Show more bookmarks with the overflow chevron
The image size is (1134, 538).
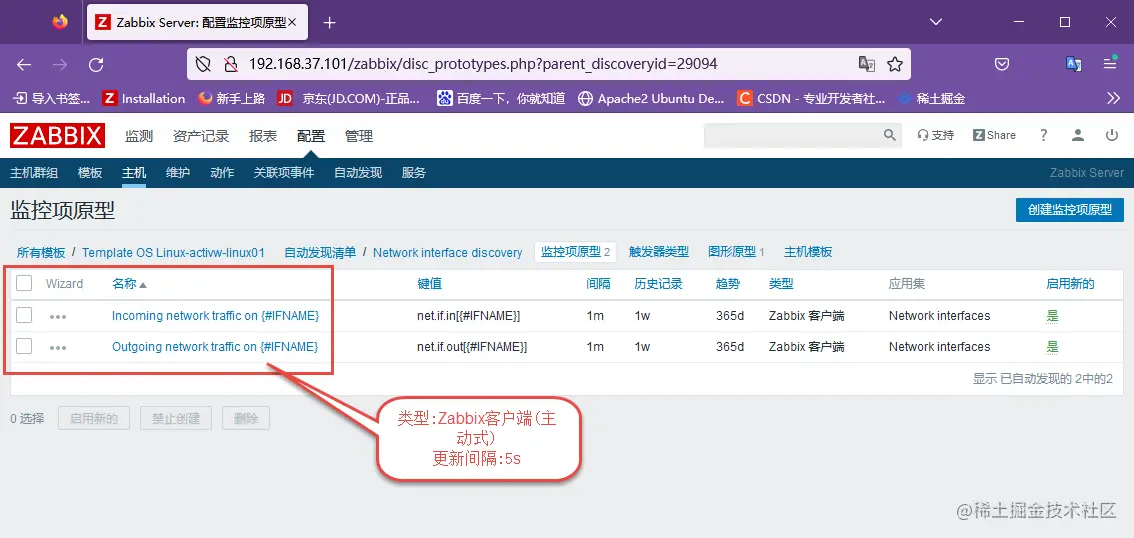tap(1114, 98)
